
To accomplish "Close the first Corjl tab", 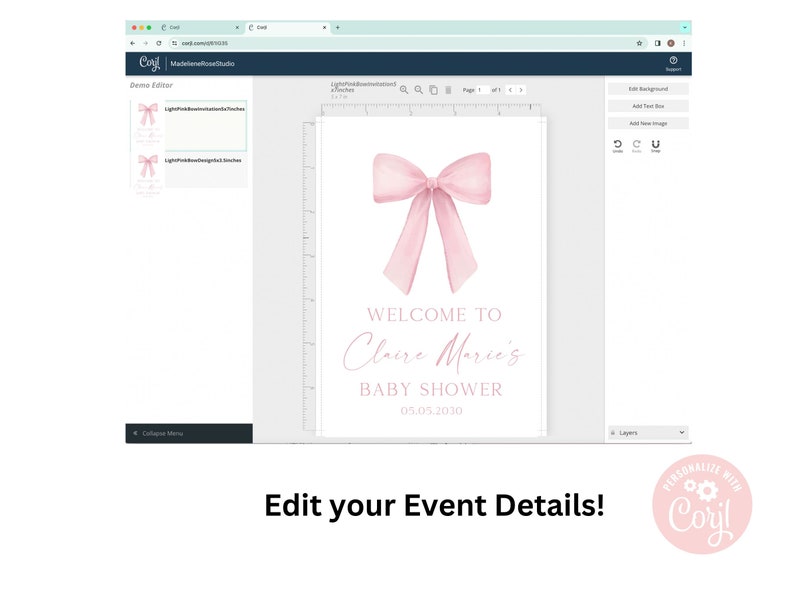I will (x=237, y=27).
